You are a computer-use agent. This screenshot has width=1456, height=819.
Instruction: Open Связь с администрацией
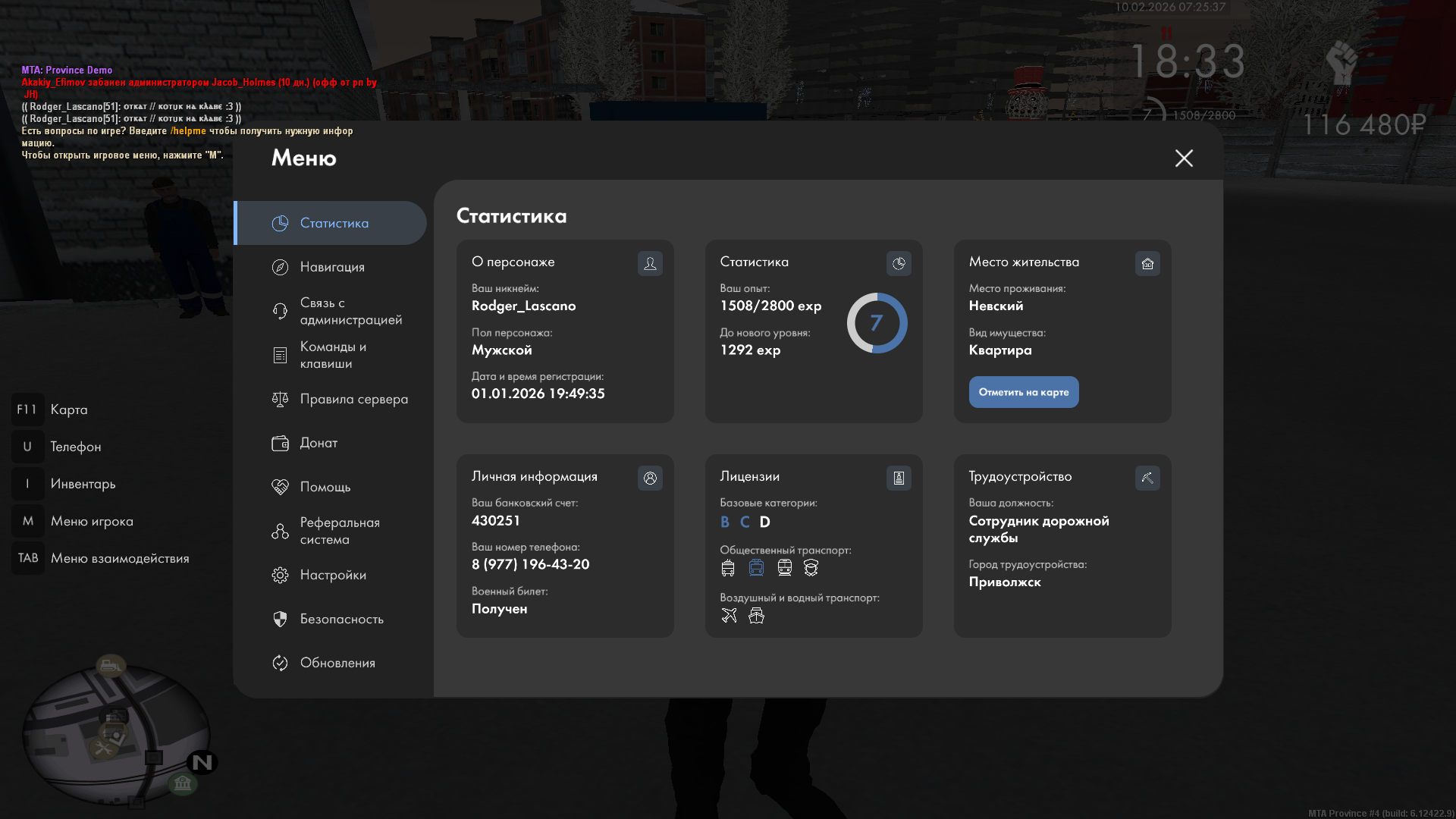point(350,311)
